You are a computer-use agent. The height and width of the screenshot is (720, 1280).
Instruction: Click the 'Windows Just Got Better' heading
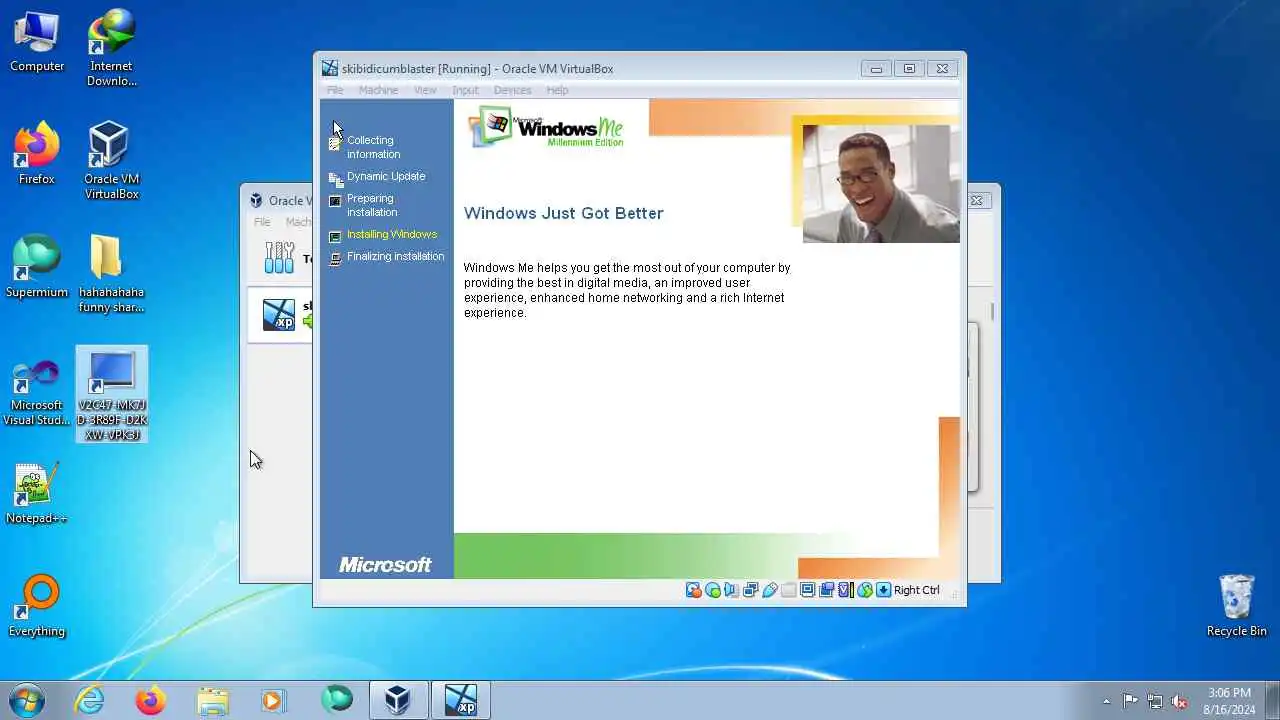click(x=563, y=213)
